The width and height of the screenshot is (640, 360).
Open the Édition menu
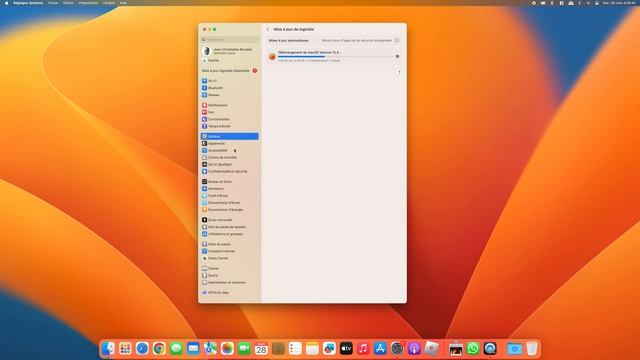point(68,3)
